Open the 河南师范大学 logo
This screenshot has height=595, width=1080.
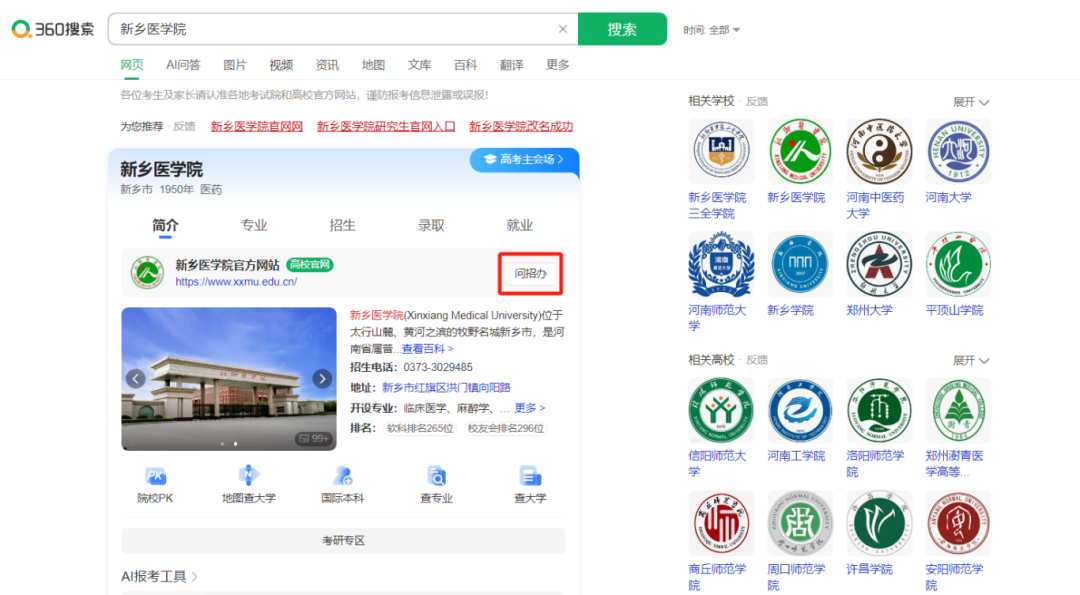pos(721,264)
